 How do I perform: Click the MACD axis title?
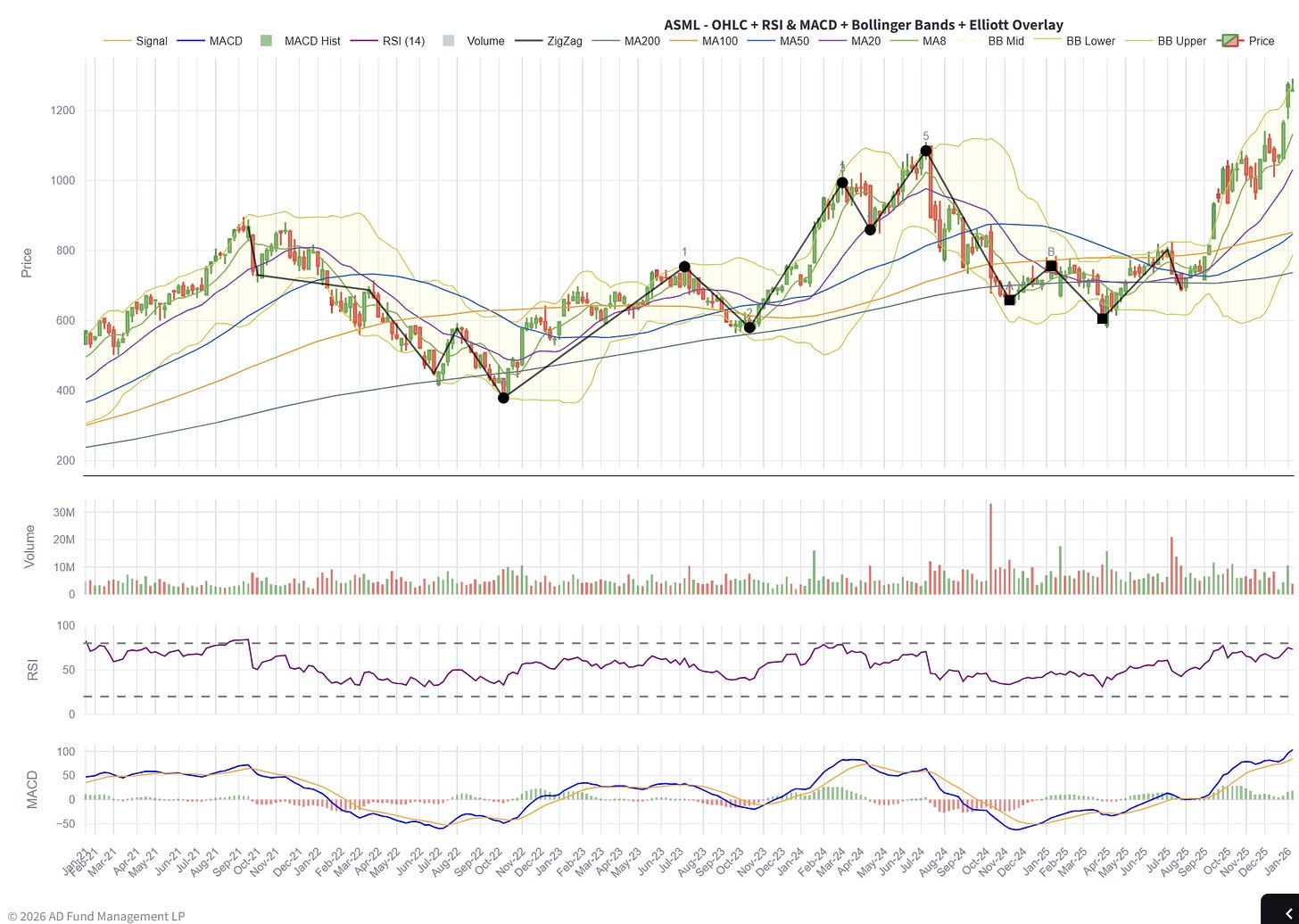[32, 789]
